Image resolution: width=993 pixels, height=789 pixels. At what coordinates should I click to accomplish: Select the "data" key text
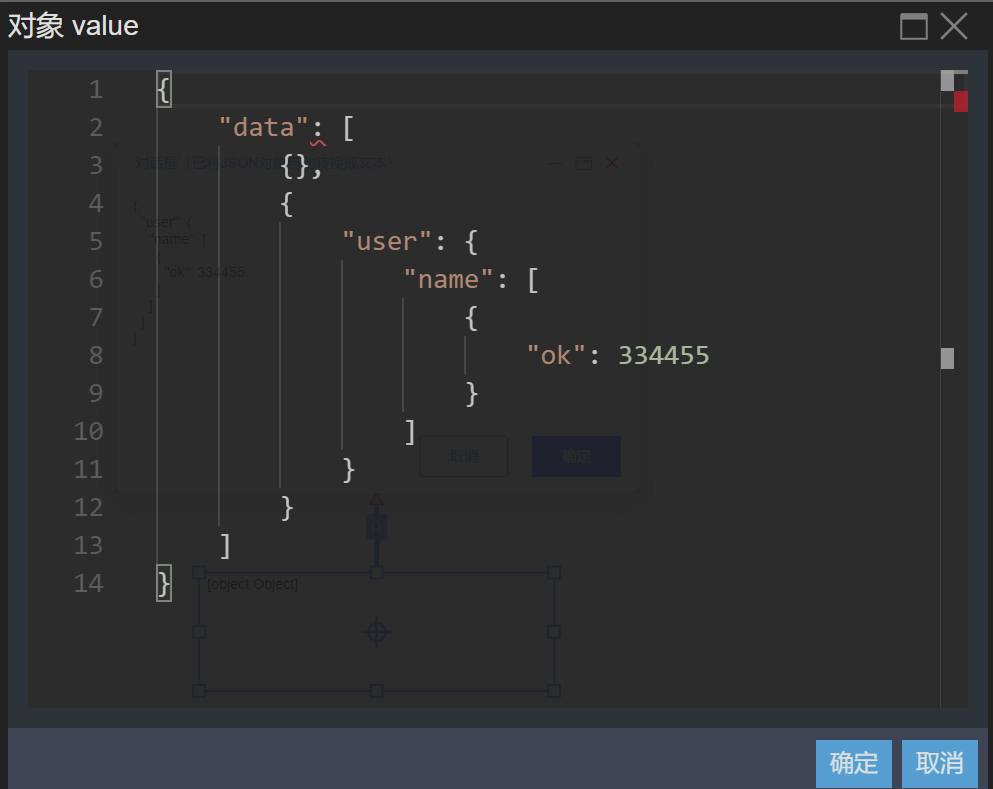[x=263, y=127]
